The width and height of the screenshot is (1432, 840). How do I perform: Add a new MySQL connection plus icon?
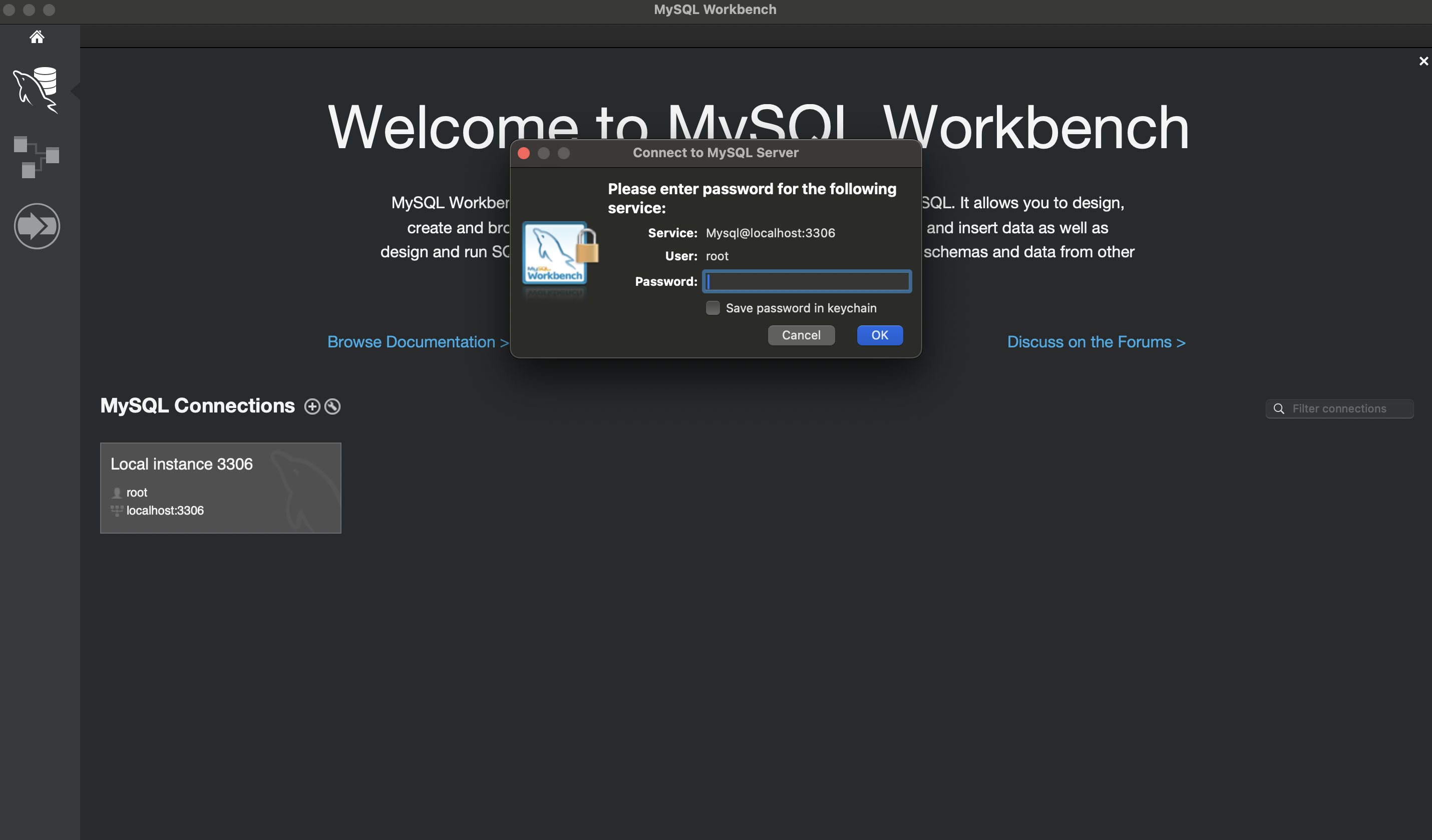312,406
